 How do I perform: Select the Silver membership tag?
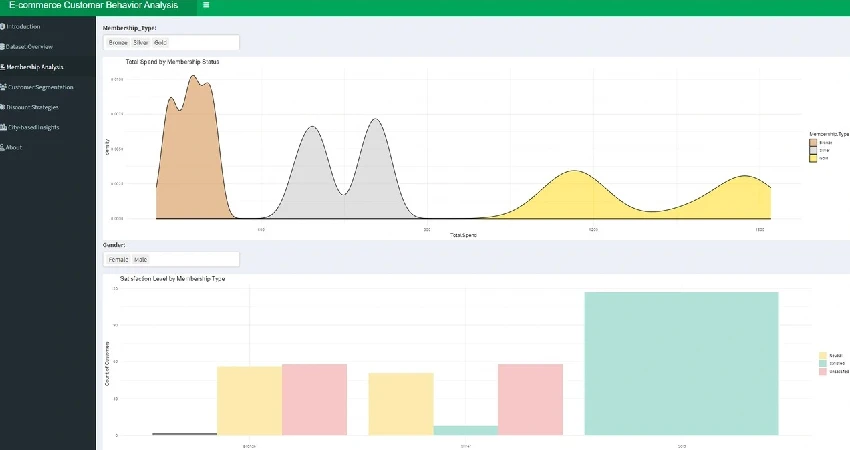click(141, 43)
